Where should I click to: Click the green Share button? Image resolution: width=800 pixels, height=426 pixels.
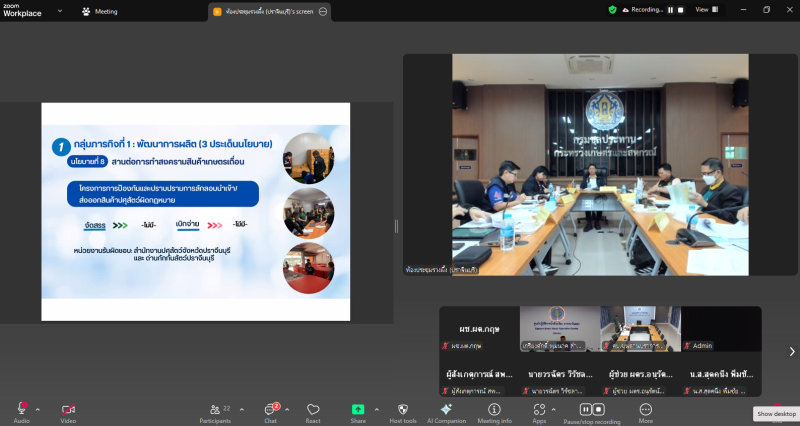357,410
